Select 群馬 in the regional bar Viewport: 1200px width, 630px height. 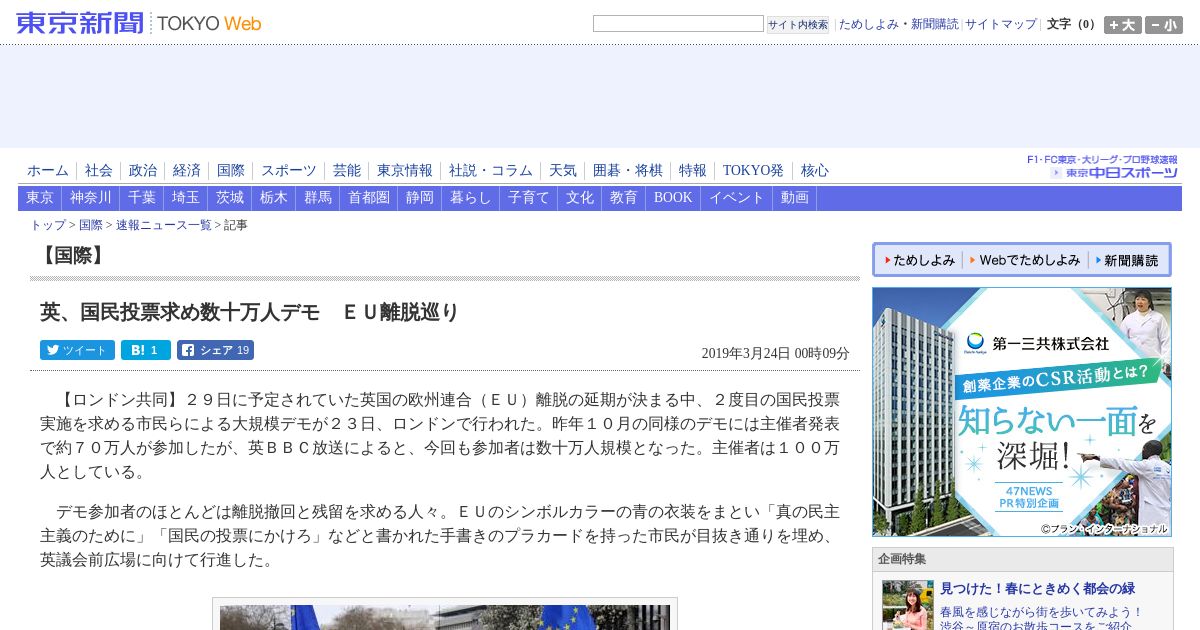(318, 198)
